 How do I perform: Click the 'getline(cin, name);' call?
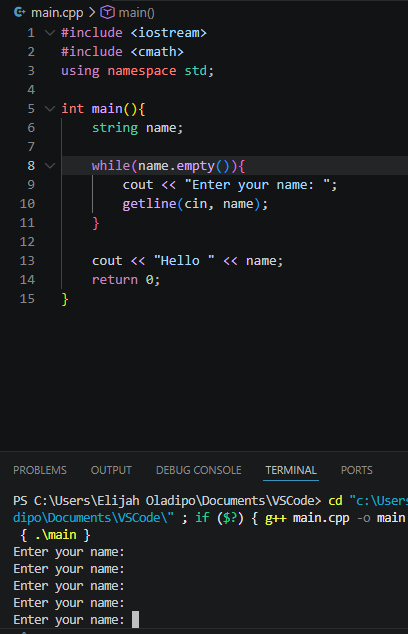(x=195, y=204)
